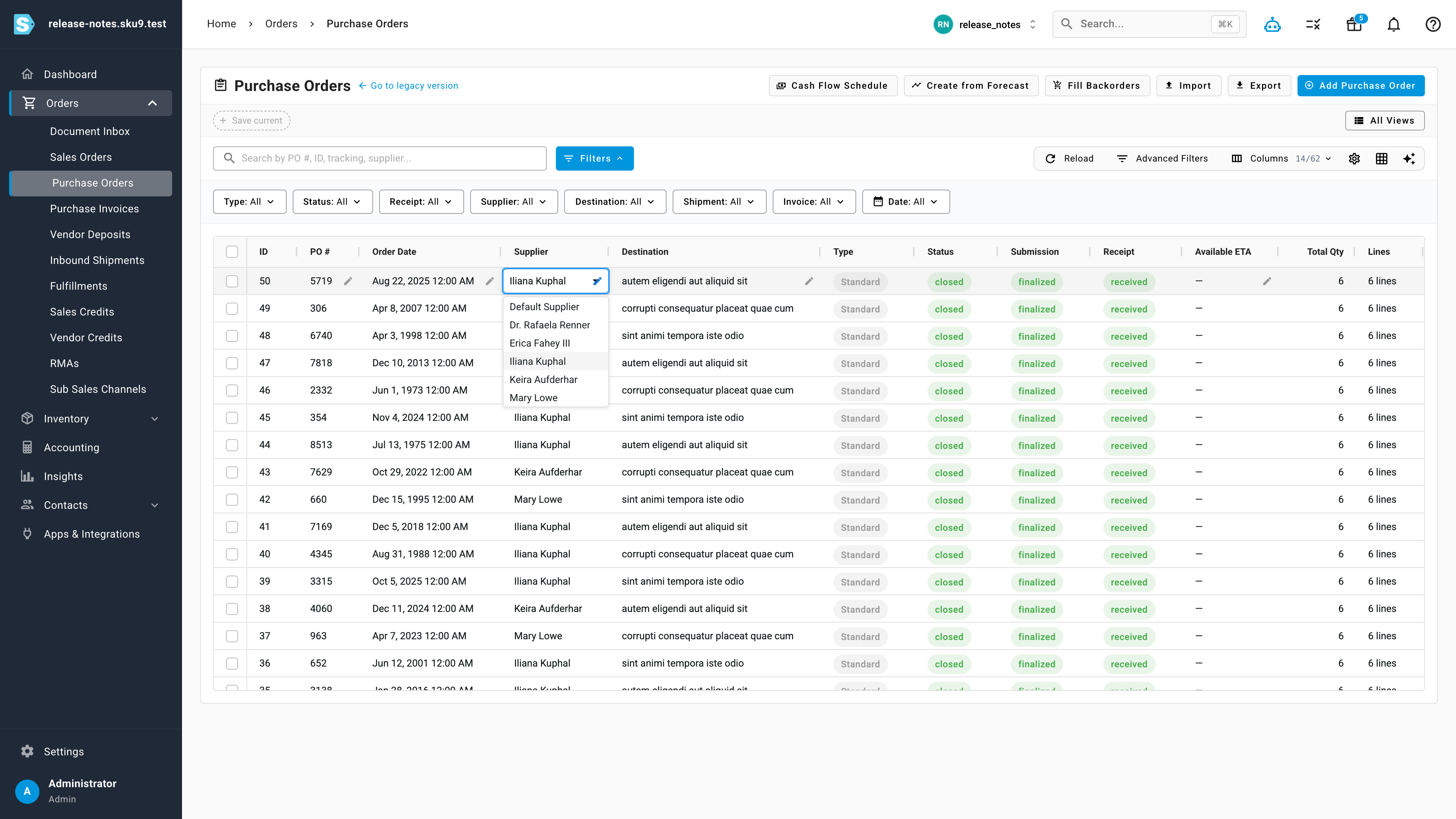The image size is (1456, 819).
Task: Open the Status: All filter dropdown
Action: click(x=333, y=202)
